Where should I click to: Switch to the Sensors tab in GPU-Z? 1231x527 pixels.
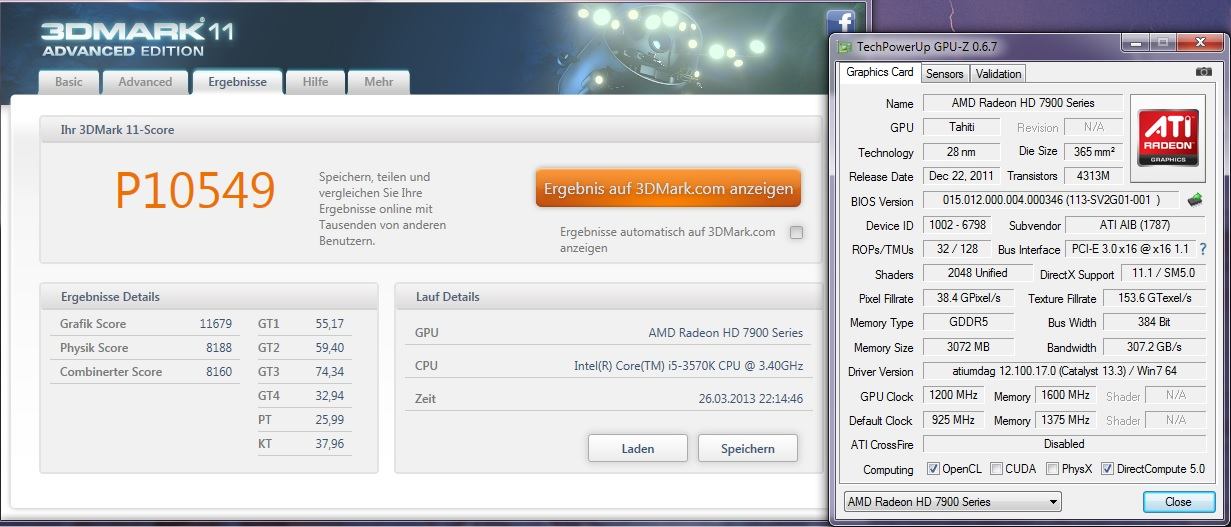point(944,73)
